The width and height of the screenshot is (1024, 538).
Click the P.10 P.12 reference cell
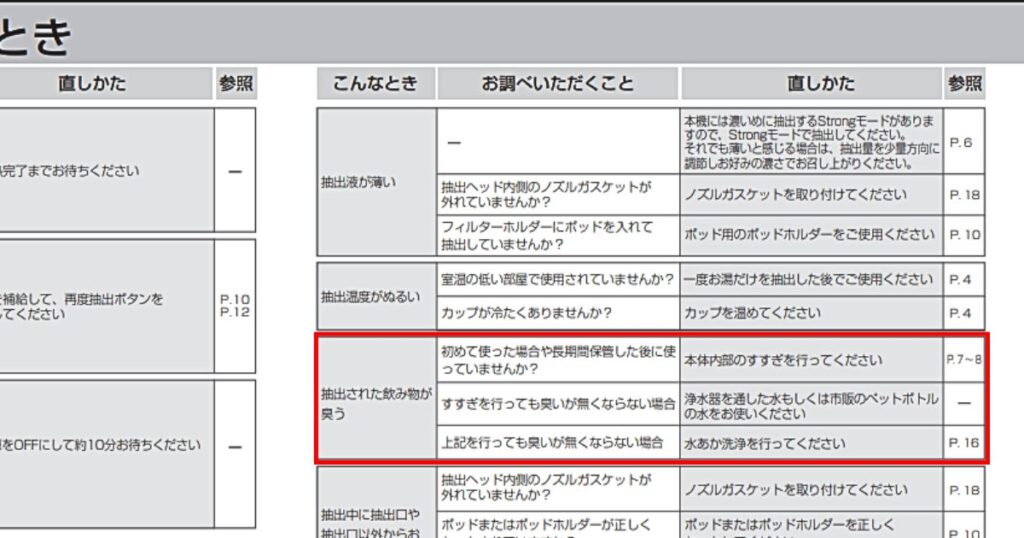coord(234,306)
